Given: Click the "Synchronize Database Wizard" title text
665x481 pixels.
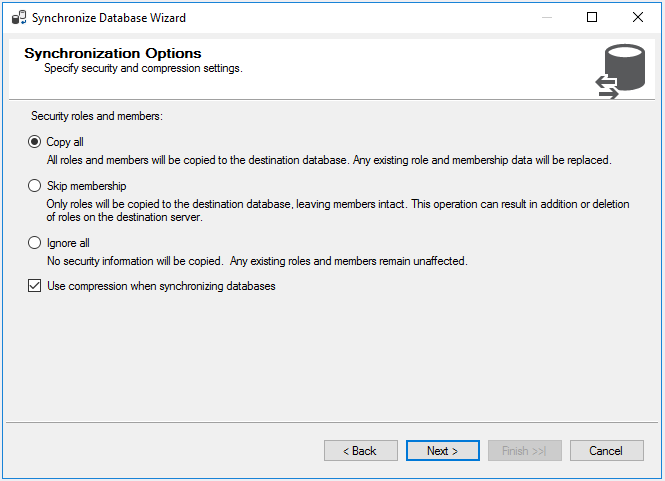Looking at the screenshot, I should pyautogui.click(x=108, y=18).
